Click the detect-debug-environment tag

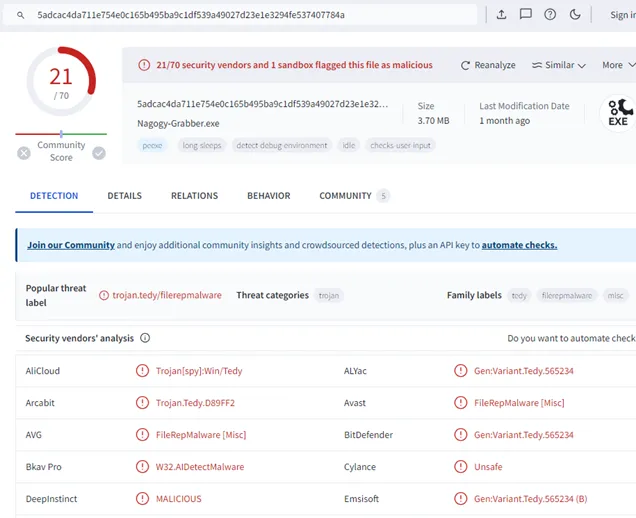coord(282,145)
